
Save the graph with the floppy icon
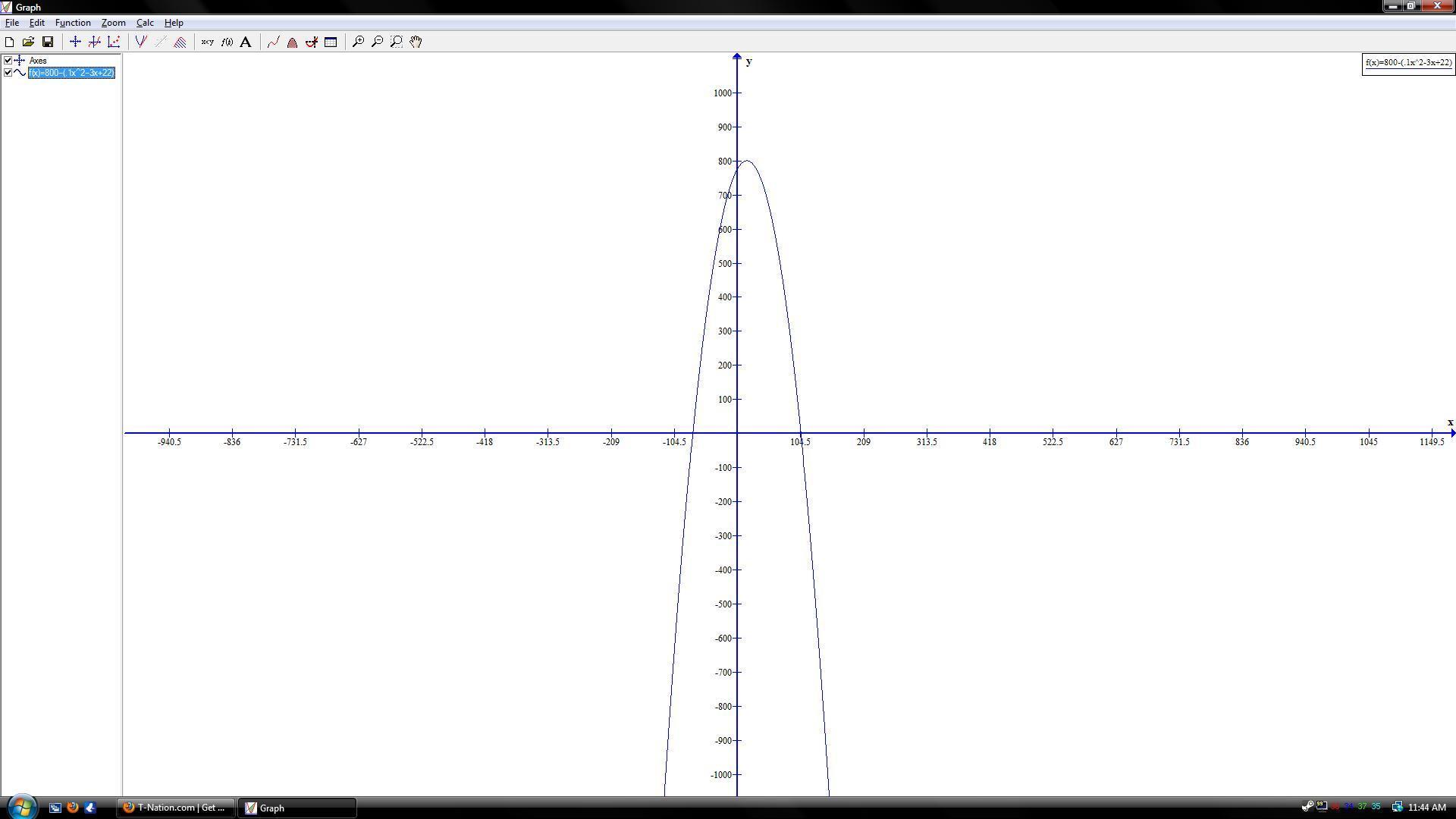48,42
